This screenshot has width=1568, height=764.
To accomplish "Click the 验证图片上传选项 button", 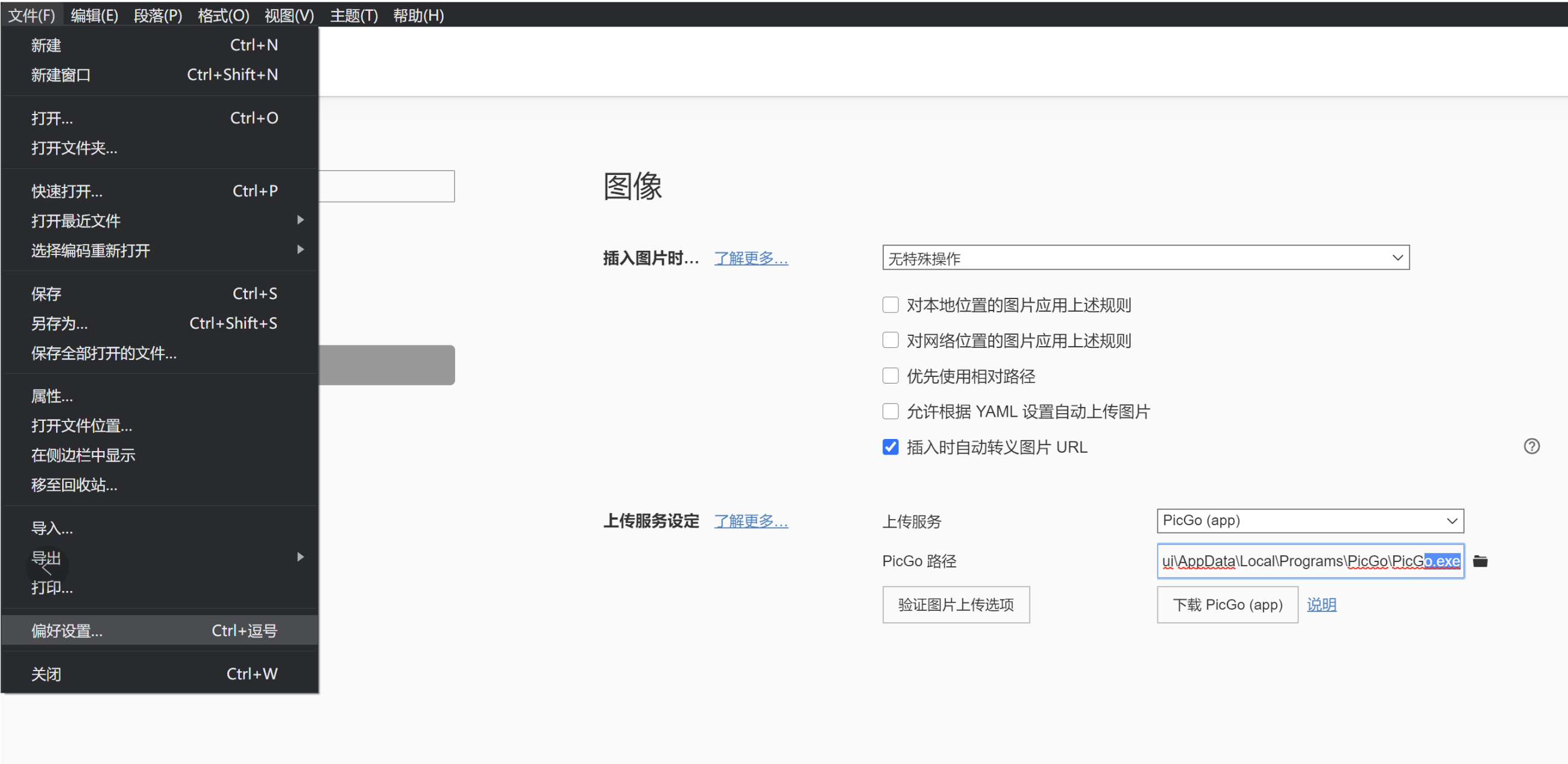I will click(x=956, y=604).
